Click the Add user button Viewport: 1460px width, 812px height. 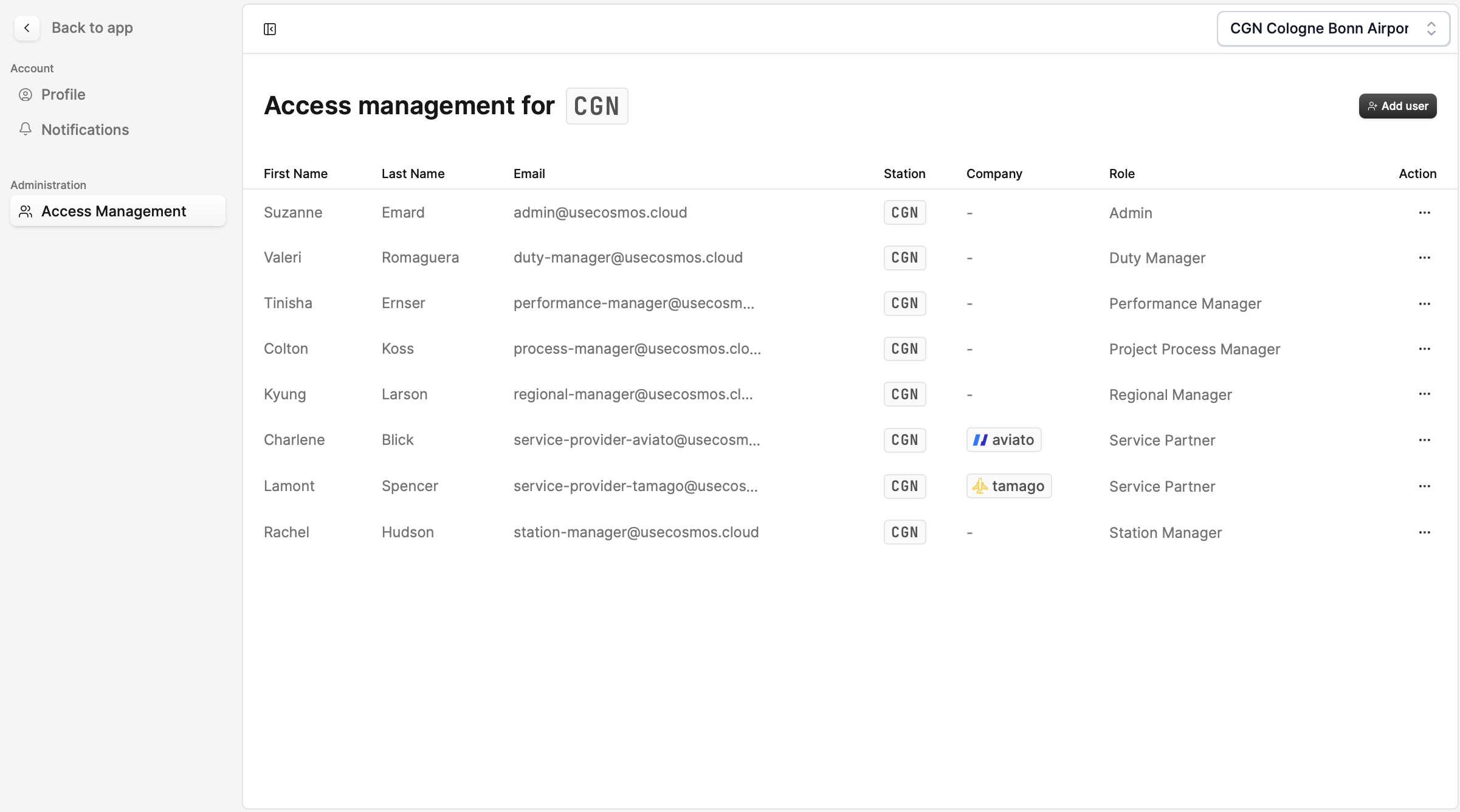tap(1397, 106)
